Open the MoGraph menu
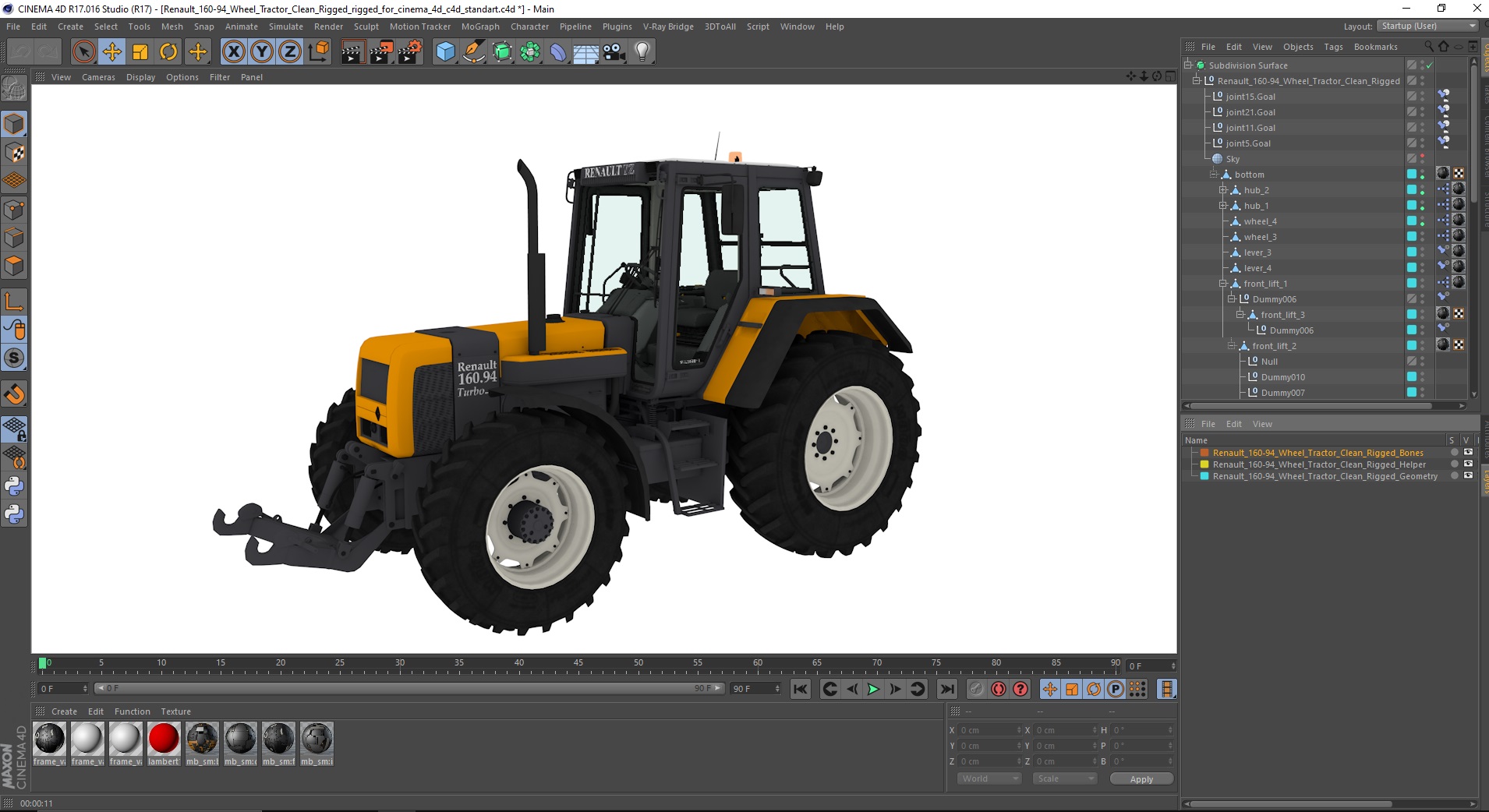The width and height of the screenshot is (1489, 812). 480,26
